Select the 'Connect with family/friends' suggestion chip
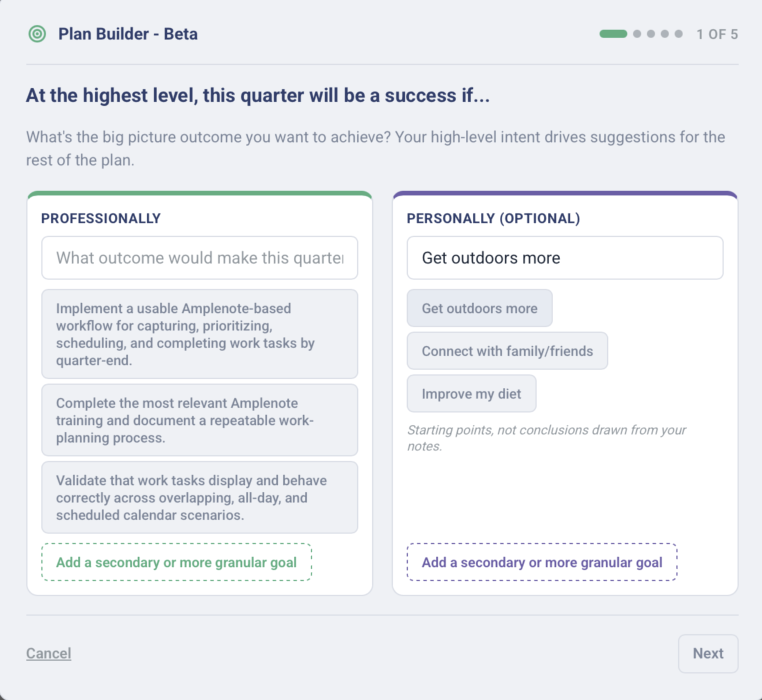The height and width of the screenshot is (700, 762). [507, 351]
